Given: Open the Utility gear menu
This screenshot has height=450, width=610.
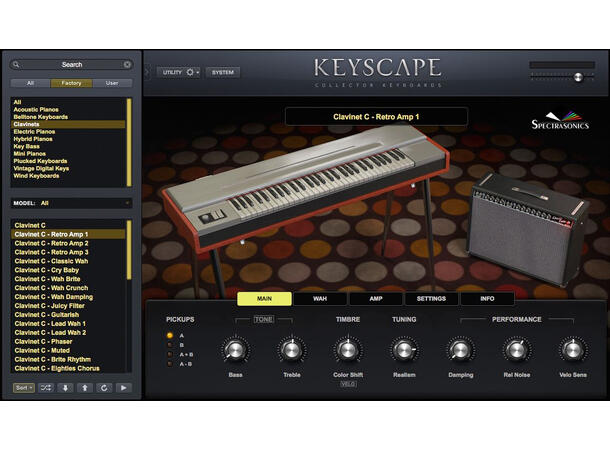Looking at the screenshot, I should 179,72.
